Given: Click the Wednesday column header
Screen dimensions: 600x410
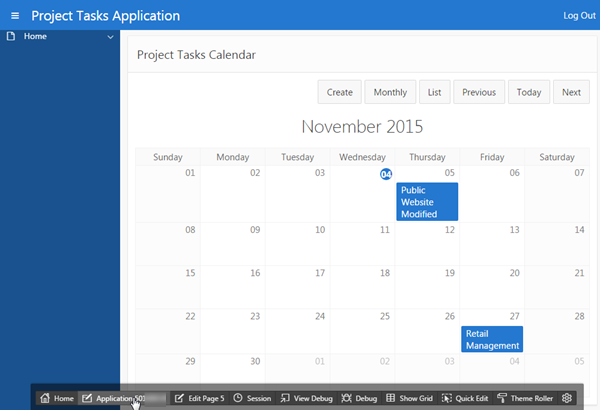Looking at the screenshot, I should coord(362,157).
